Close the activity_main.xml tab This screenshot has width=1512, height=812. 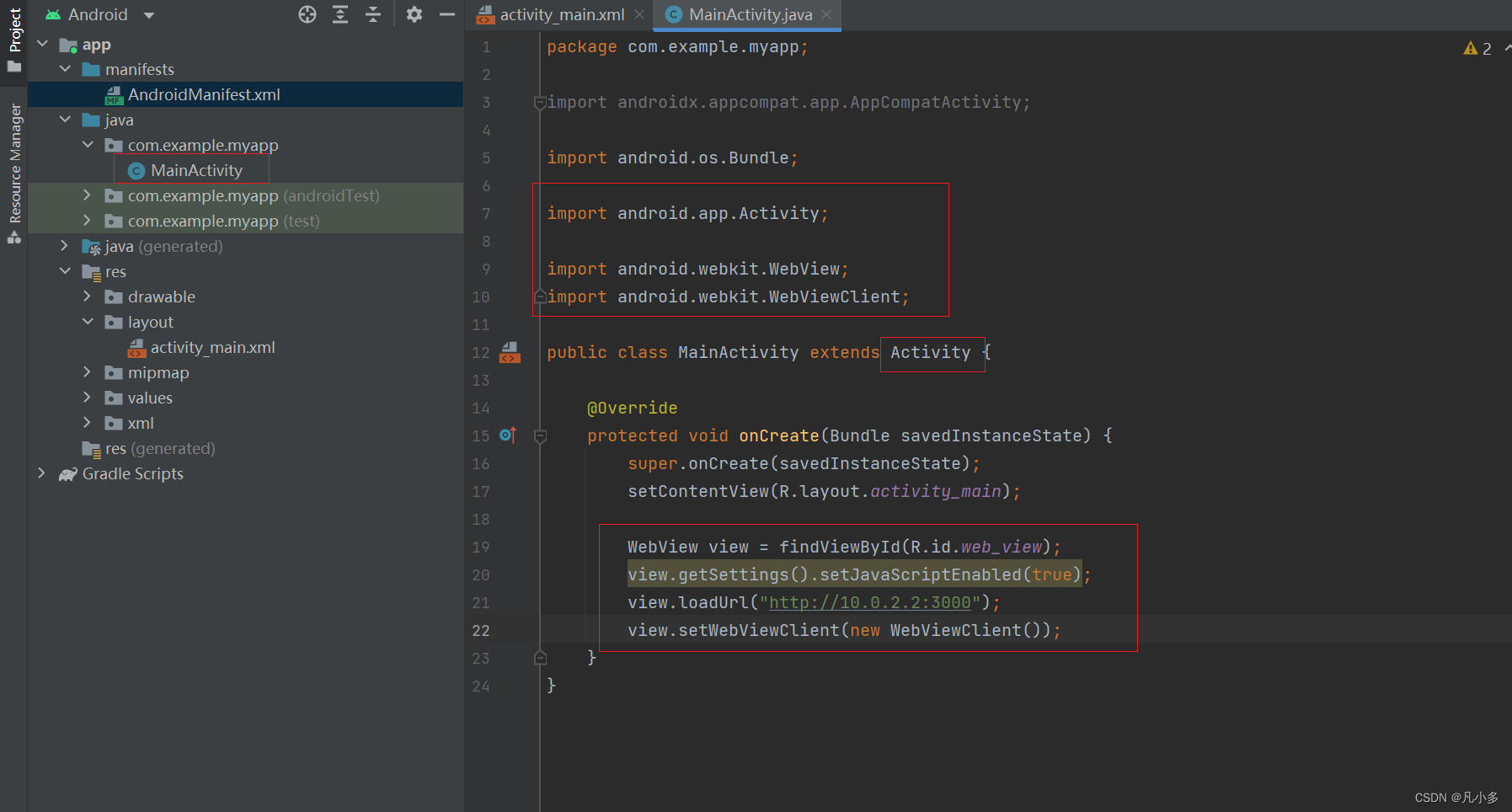(x=639, y=15)
